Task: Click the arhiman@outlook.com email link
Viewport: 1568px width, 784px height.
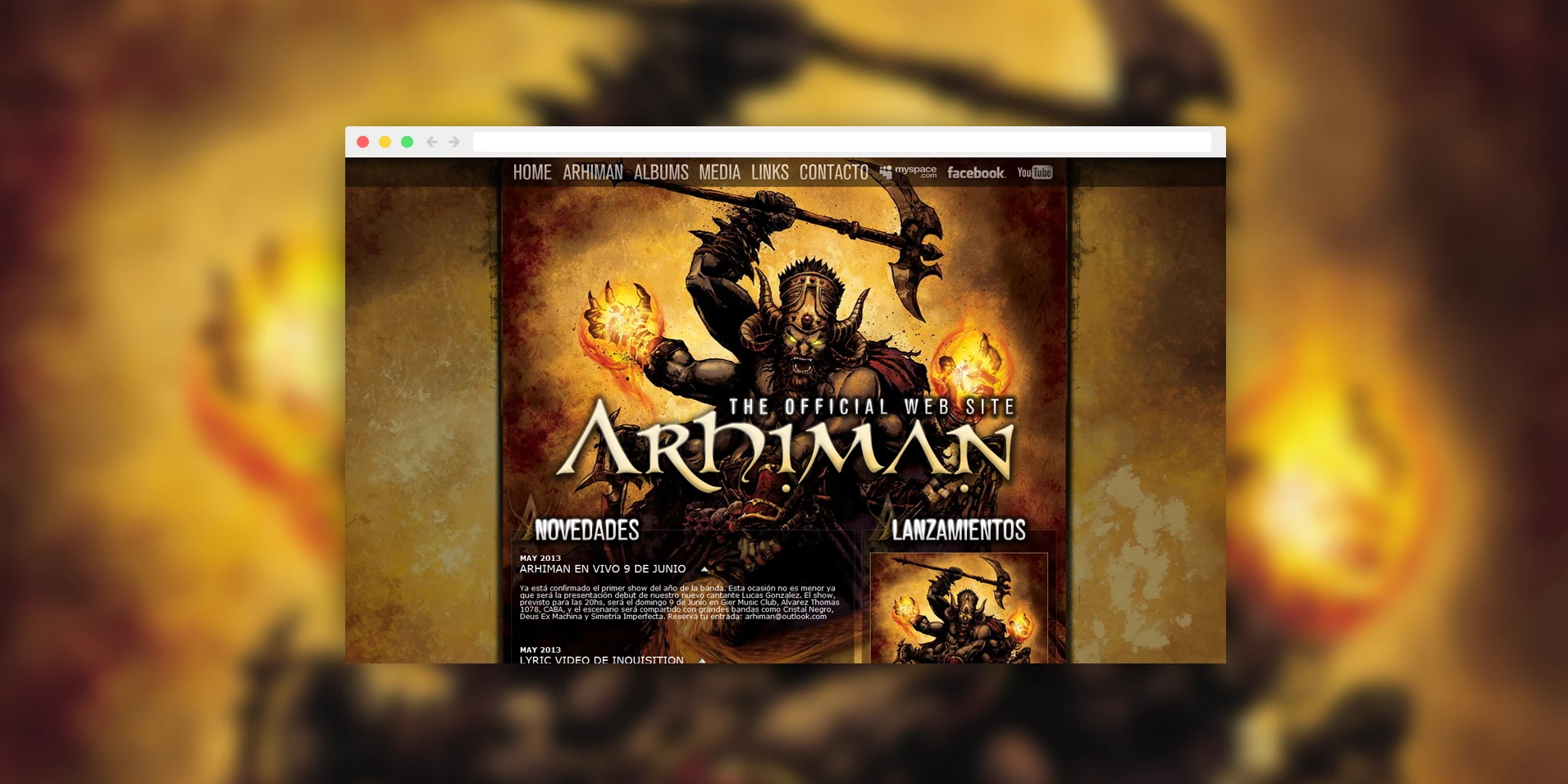Action: coord(785,617)
